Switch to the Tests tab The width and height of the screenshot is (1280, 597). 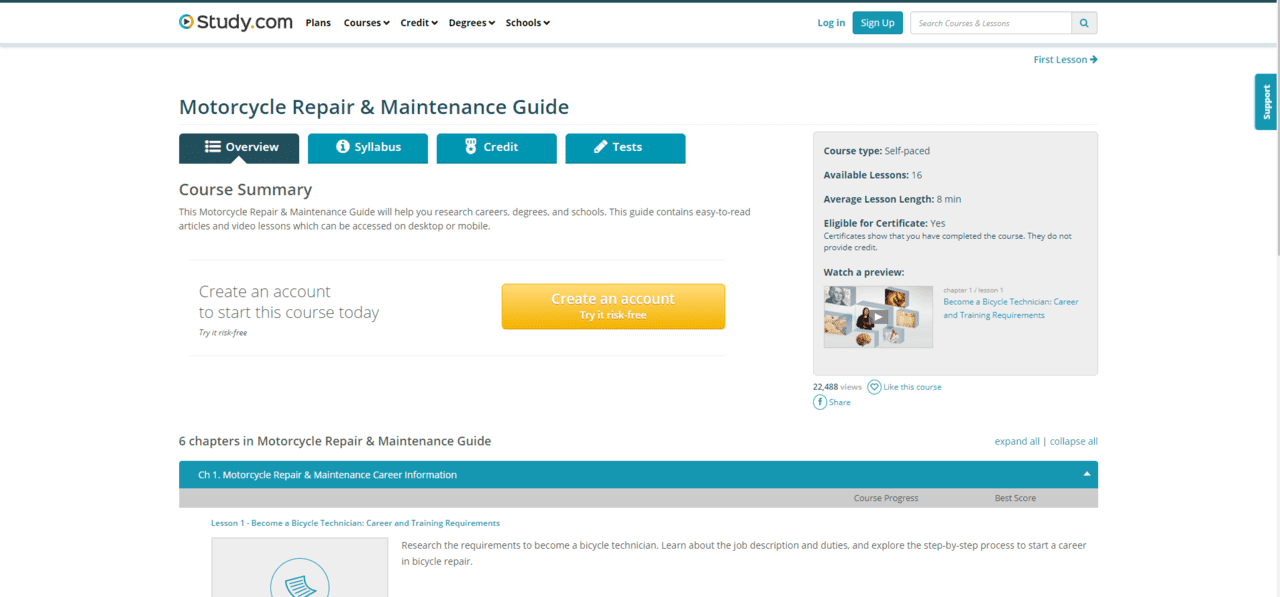click(626, 148)
